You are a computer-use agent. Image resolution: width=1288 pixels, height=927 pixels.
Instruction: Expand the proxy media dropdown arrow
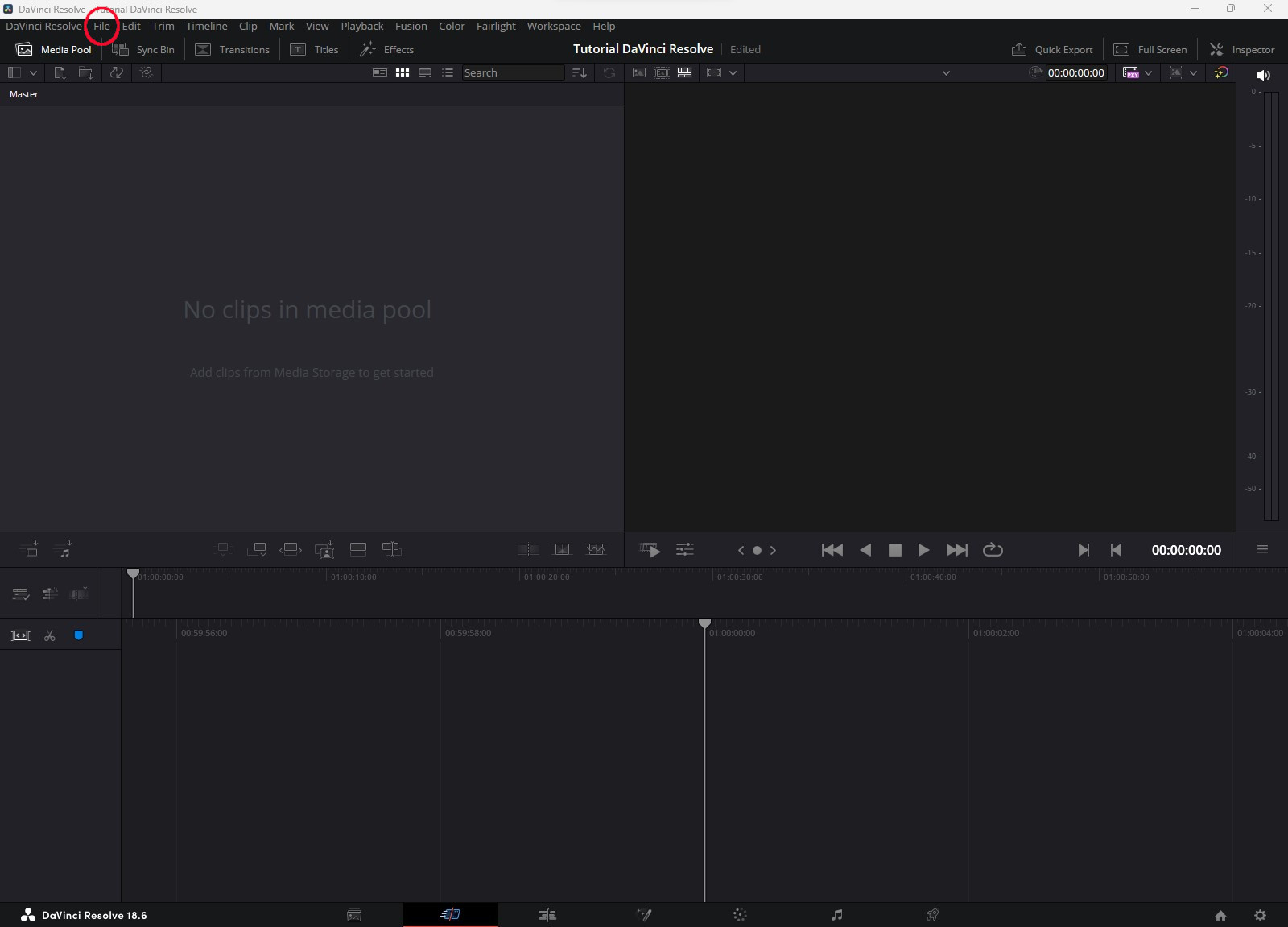coord(1148,72)
